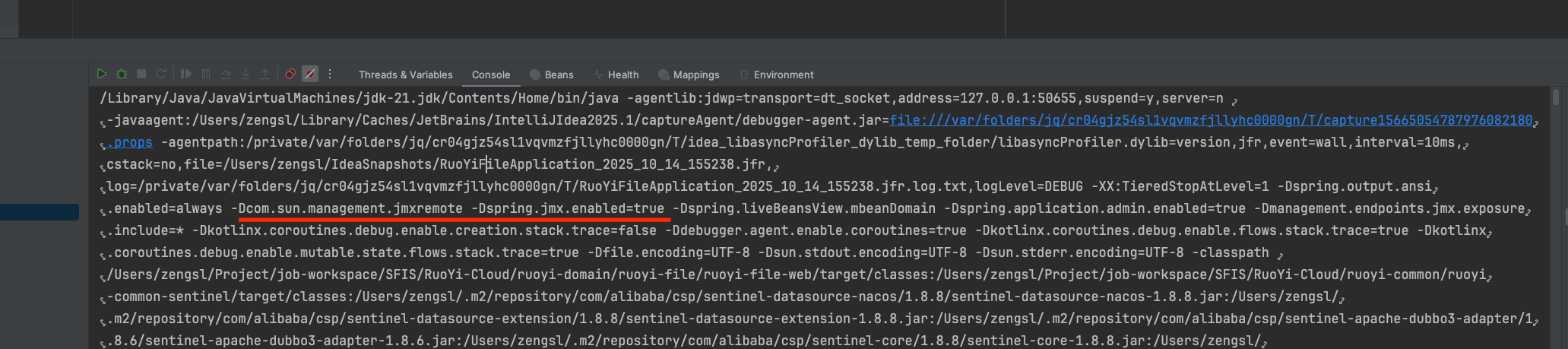The image size is (1568, 349).
Task: Click the Debug bug icon
Action: [122, 75]
